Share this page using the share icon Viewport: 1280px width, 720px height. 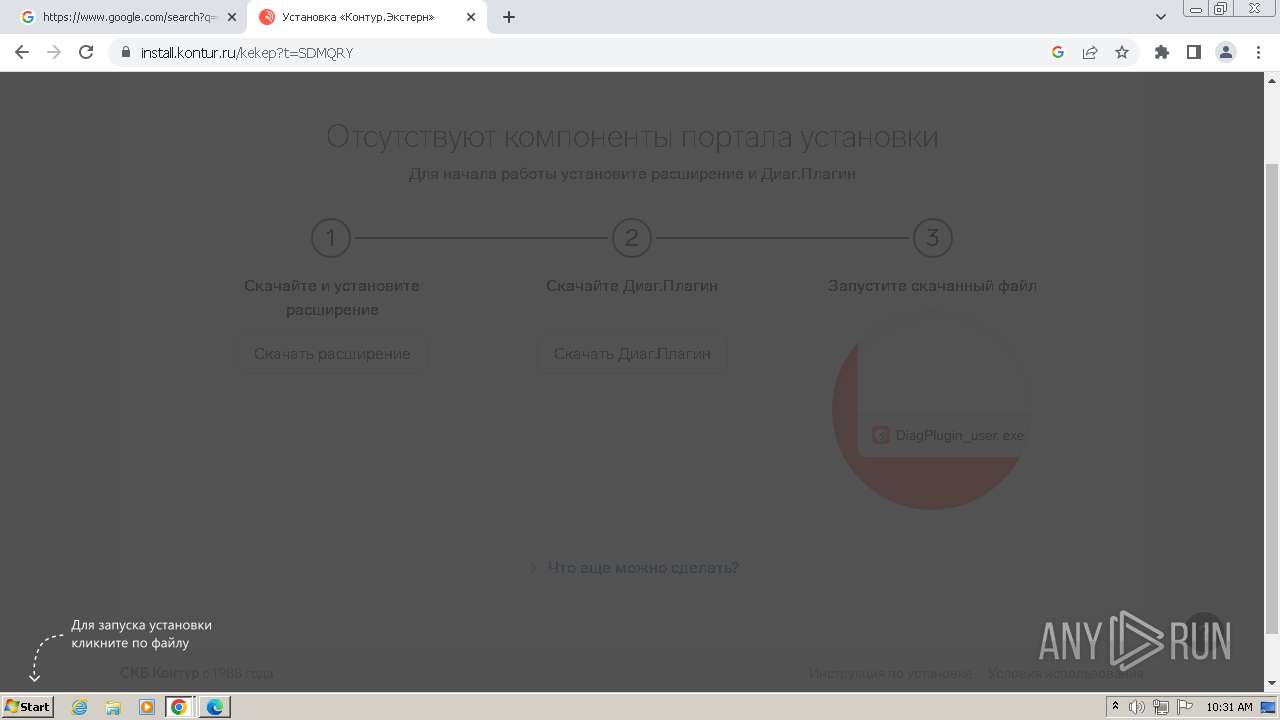(1090, 52)
